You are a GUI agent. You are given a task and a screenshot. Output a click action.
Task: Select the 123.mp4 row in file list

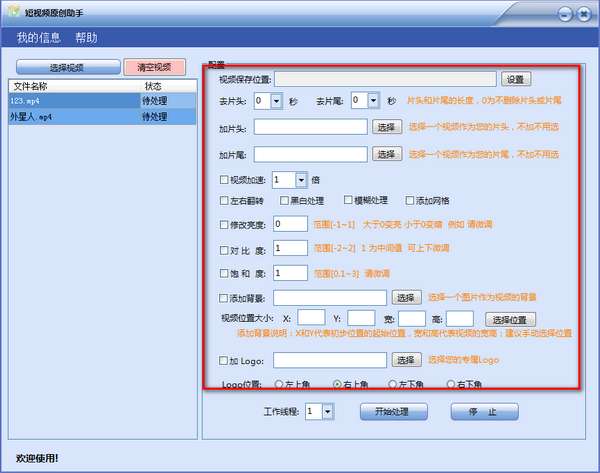pyautogui.click(x=102, y=101)
